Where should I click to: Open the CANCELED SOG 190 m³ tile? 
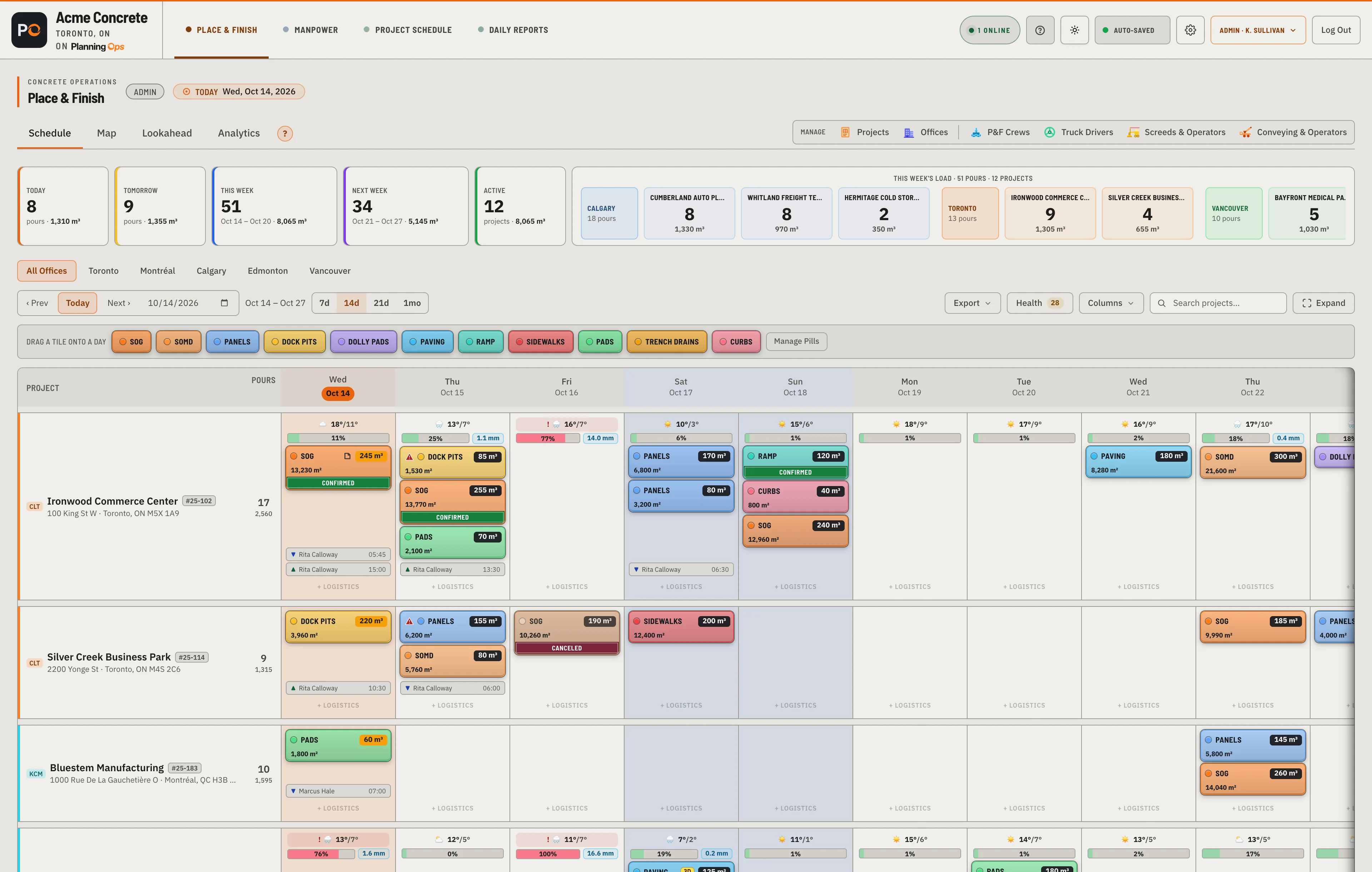[566, 633]
